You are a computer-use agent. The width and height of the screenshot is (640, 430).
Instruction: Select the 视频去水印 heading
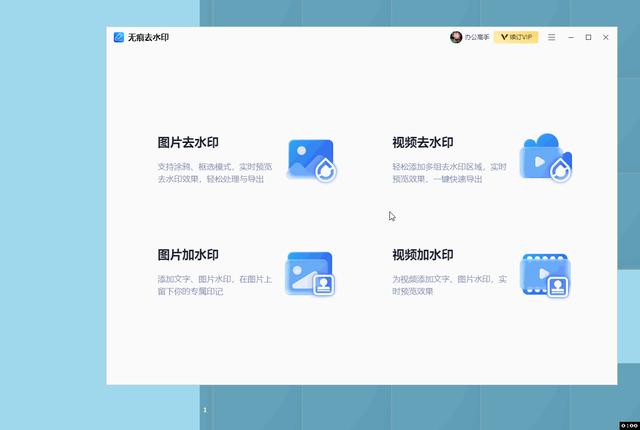pyautogui.click(x=423, y=142)
